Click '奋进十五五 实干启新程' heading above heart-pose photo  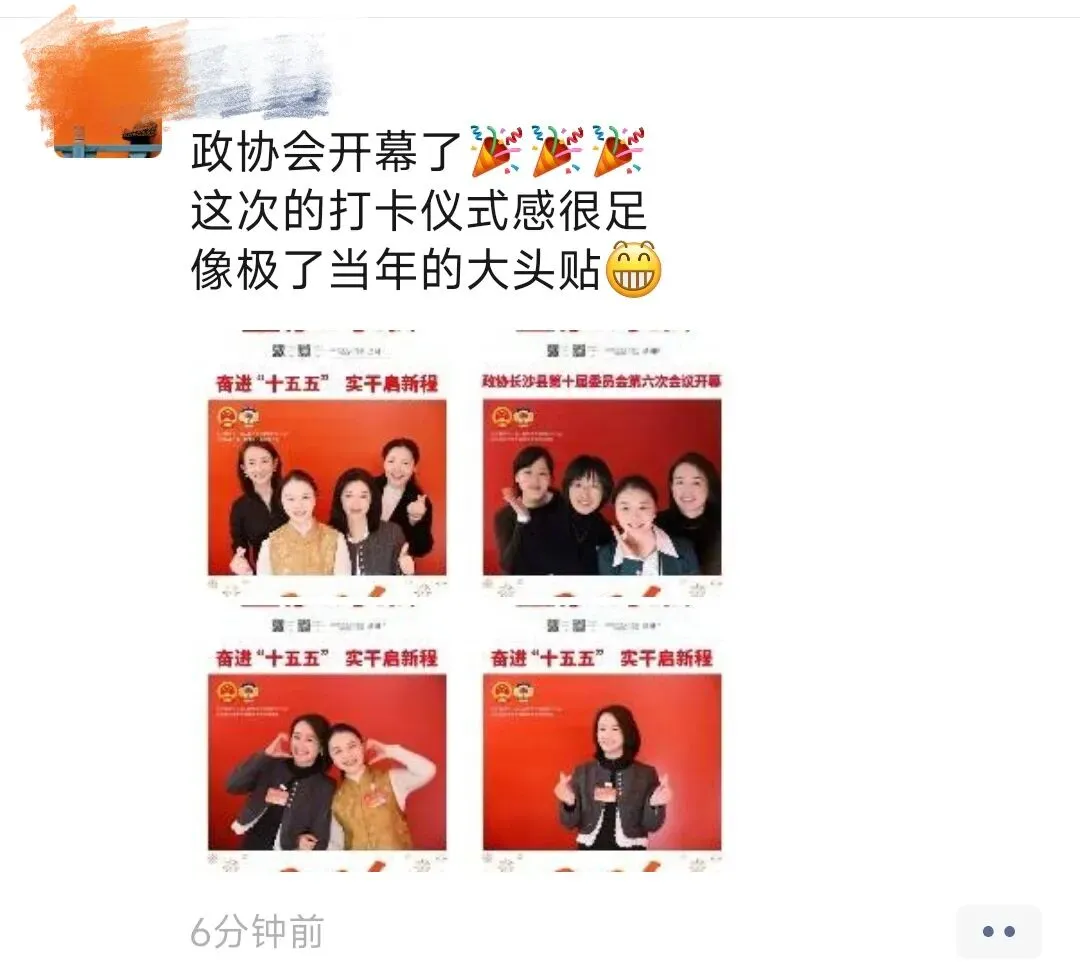tap(327, 659)
